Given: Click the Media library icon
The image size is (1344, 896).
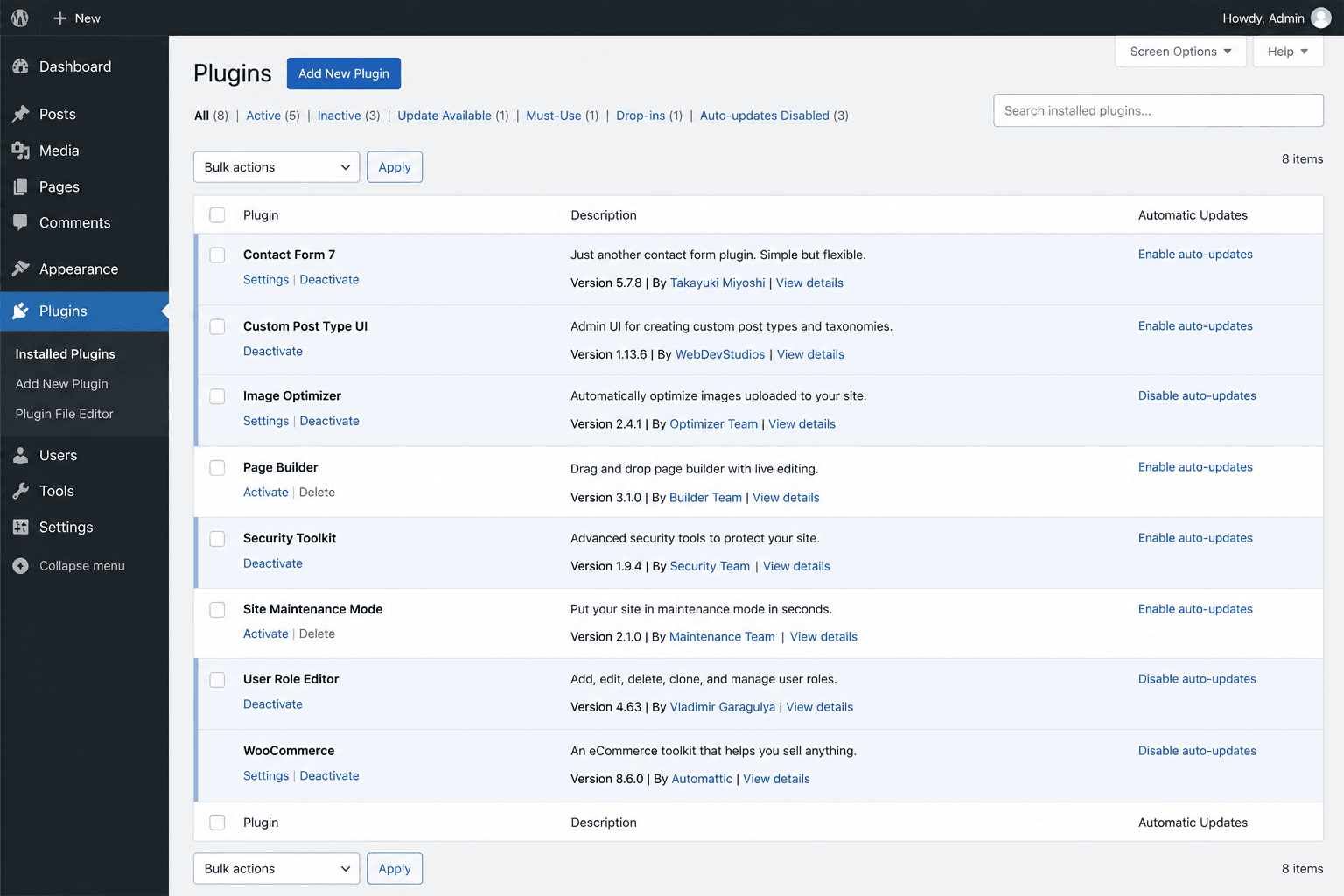Looking at the screenshot, I should pos(21,150).
